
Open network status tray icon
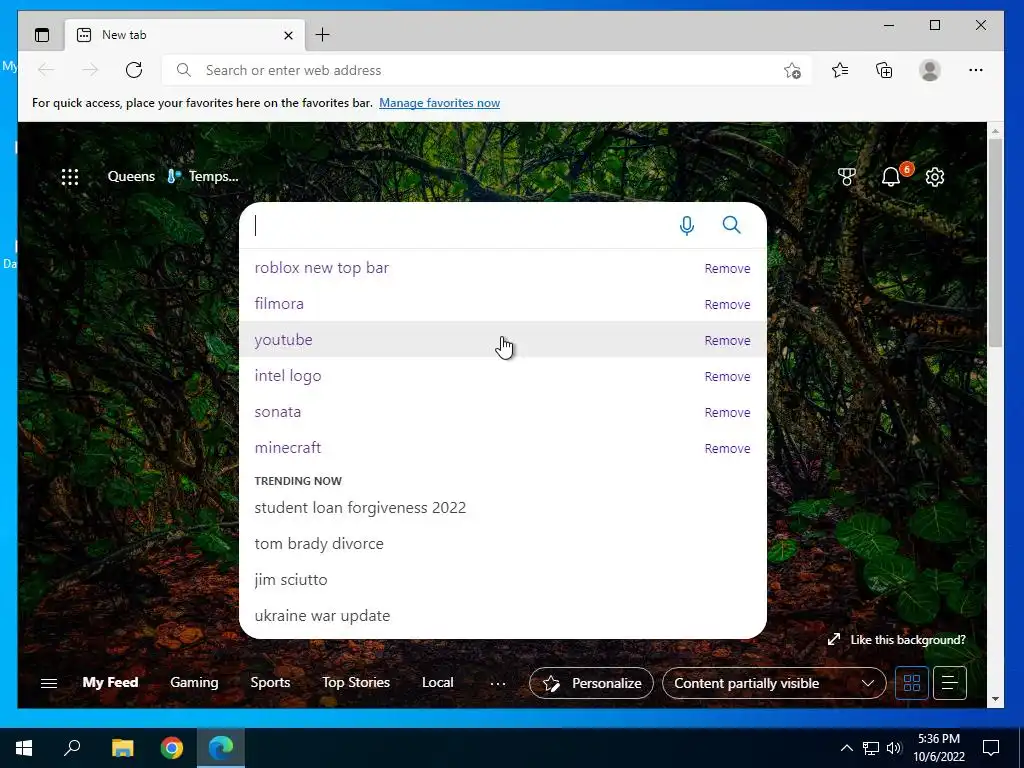coord(871,748)
